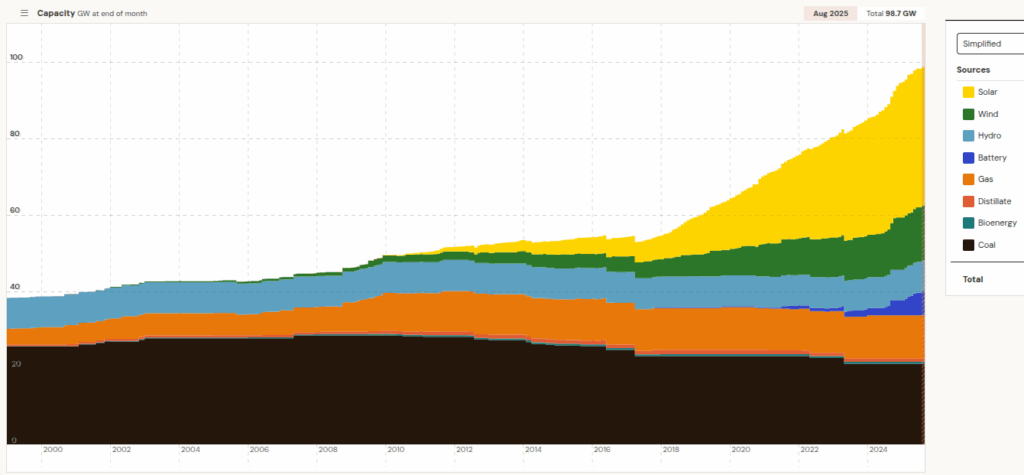Image resolution: width=1024 pixels, height=475 pixels.
Task: Click the teal Bioenergy legend swatch
Action: [x=969, y=223]
